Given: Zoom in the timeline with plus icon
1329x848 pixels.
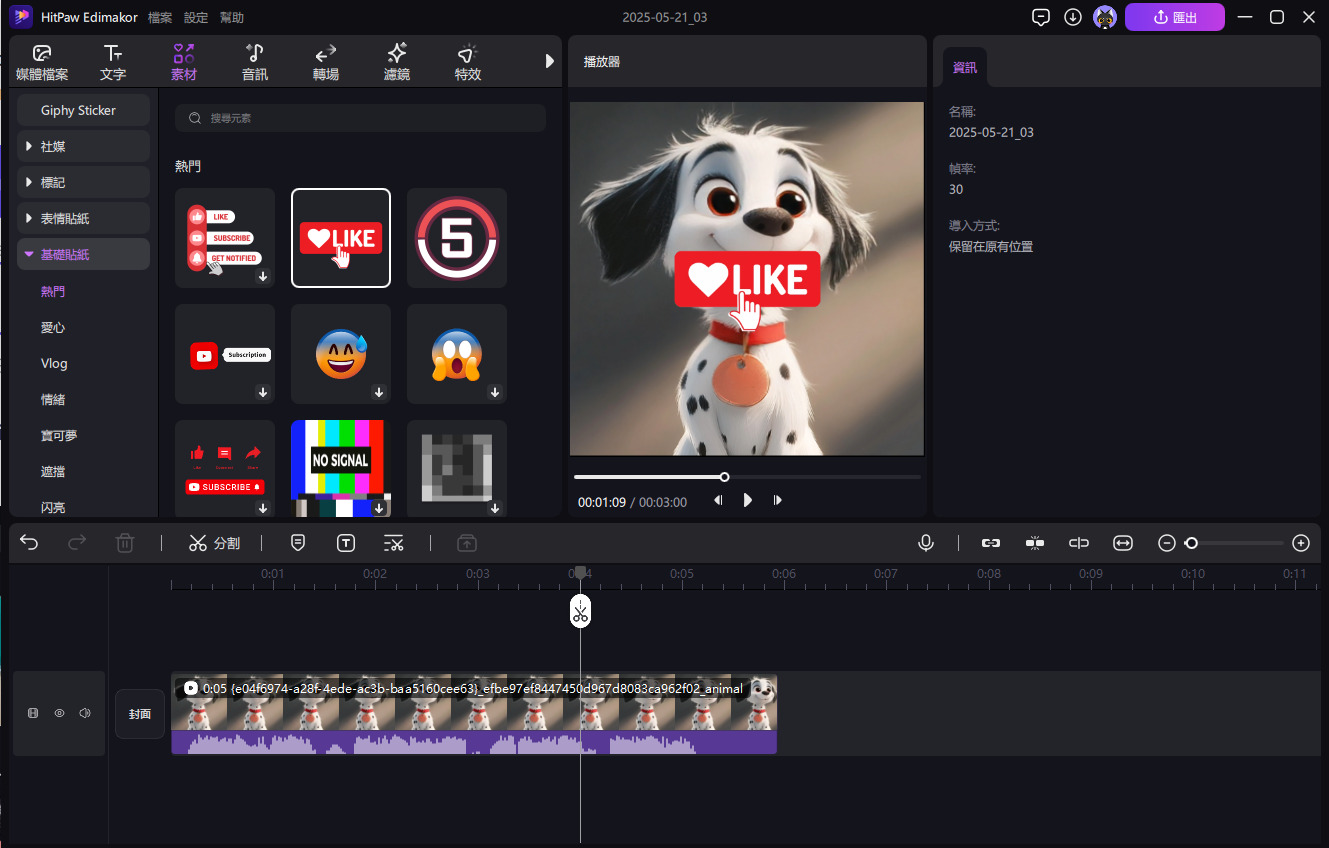Looking at the screenshot, I should [1301, 543].
